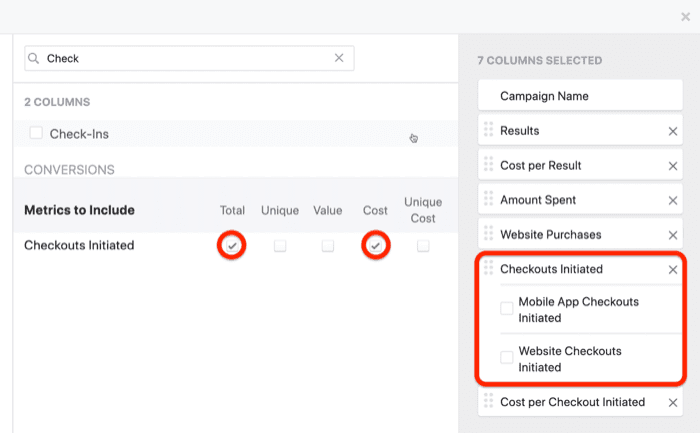This screenshot has height=433, width=700.
Task: Remove the Results column
Action: pyautogui.click(x=673, y=131)
